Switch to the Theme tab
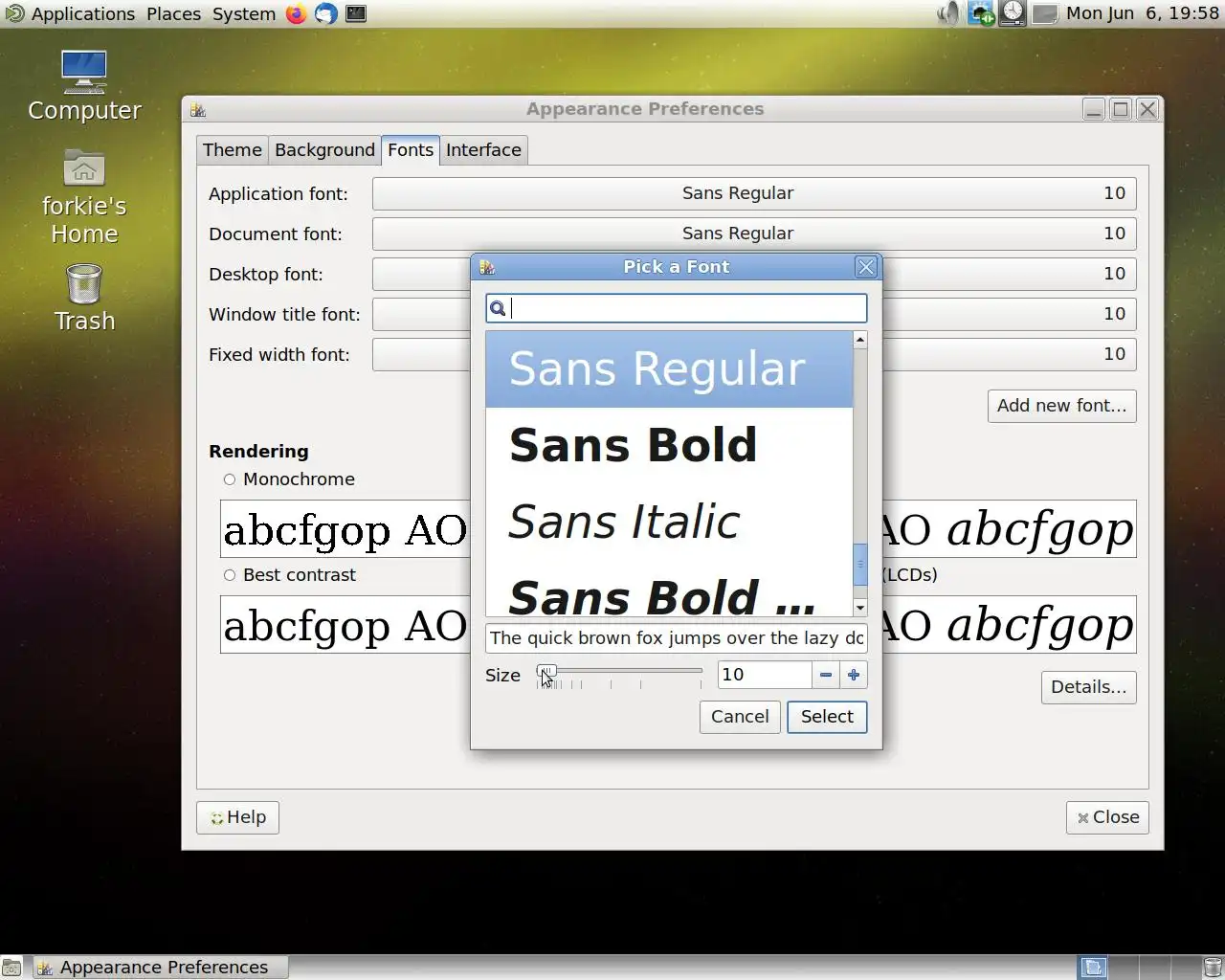 (233, 150)
